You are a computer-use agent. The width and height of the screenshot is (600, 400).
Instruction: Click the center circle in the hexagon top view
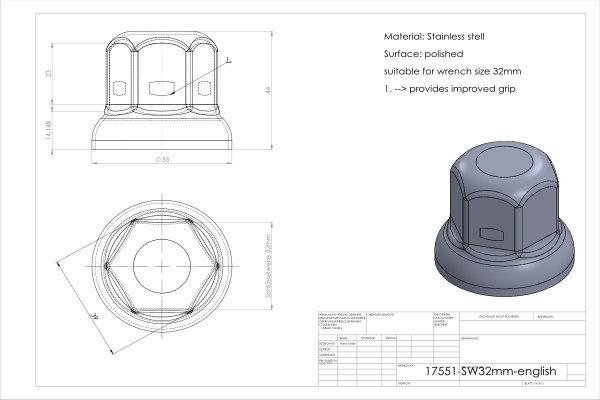pyautogui.click(x=162, y=266)
